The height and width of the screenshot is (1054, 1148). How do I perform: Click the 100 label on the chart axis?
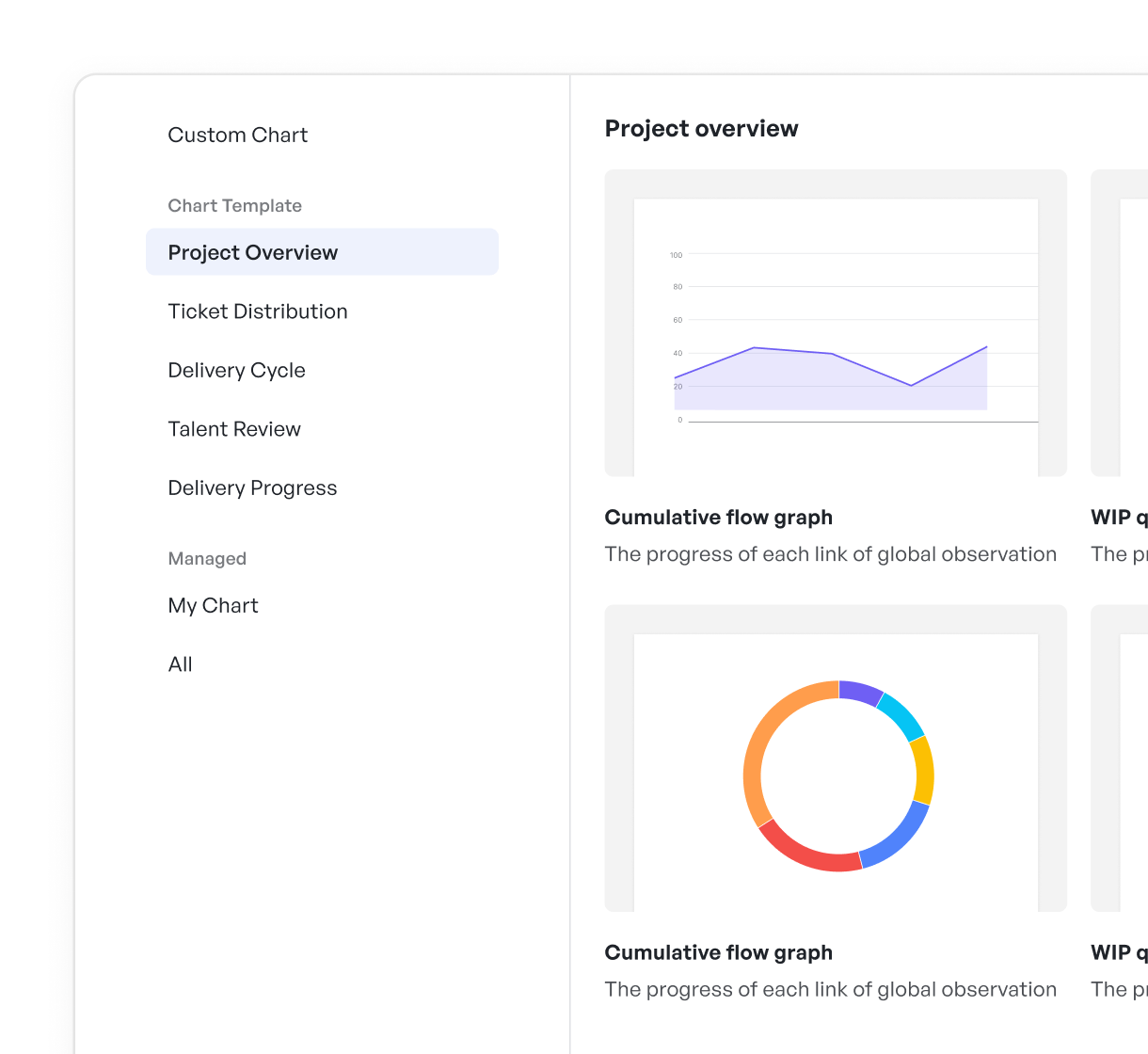pos(676,255)
